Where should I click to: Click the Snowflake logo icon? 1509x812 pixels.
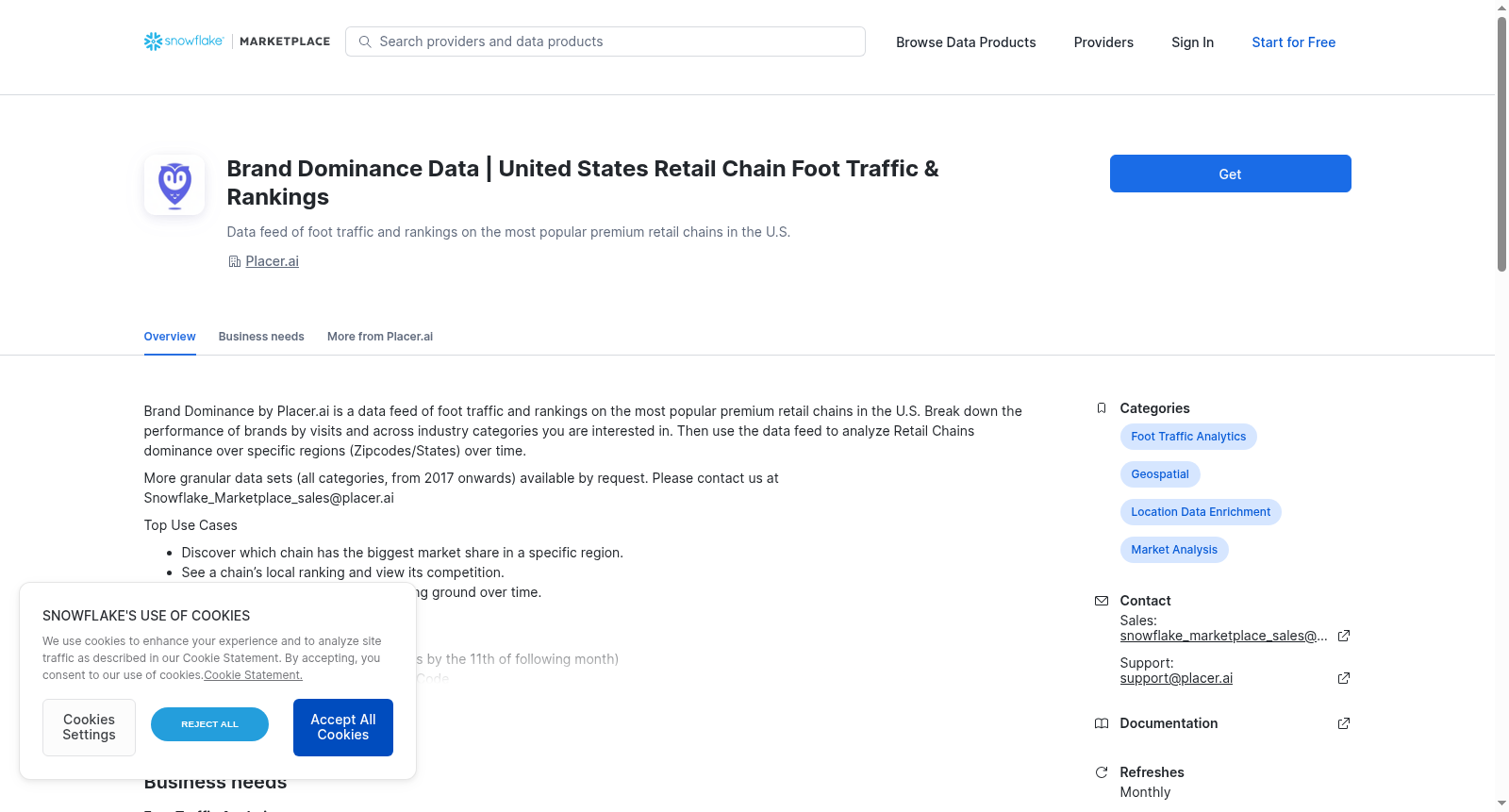153,41
